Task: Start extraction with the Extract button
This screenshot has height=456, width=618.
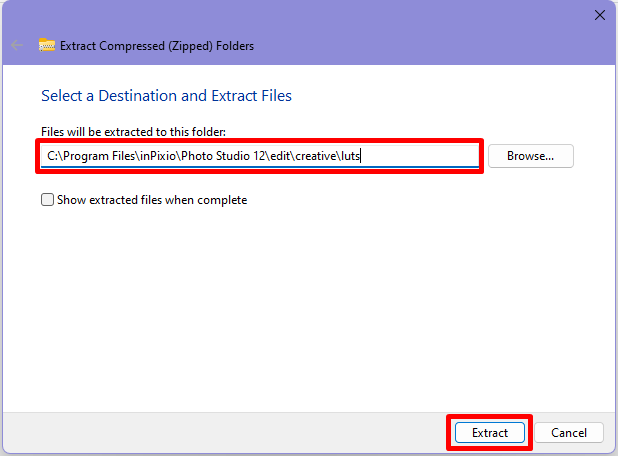Action: point(490,432)
